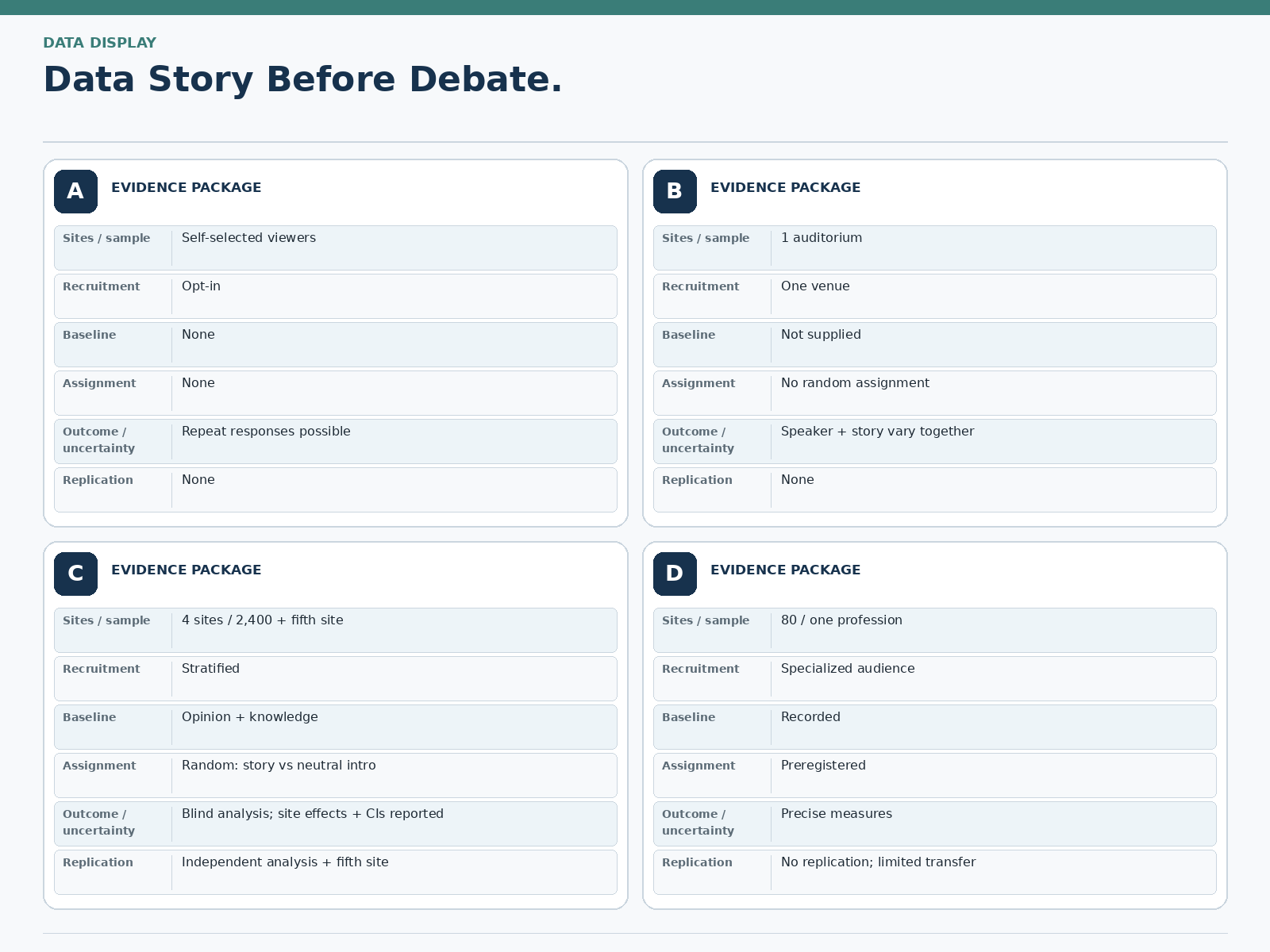Select 'Precise measures' in package D
The image size is (1270, 952).
837,814
